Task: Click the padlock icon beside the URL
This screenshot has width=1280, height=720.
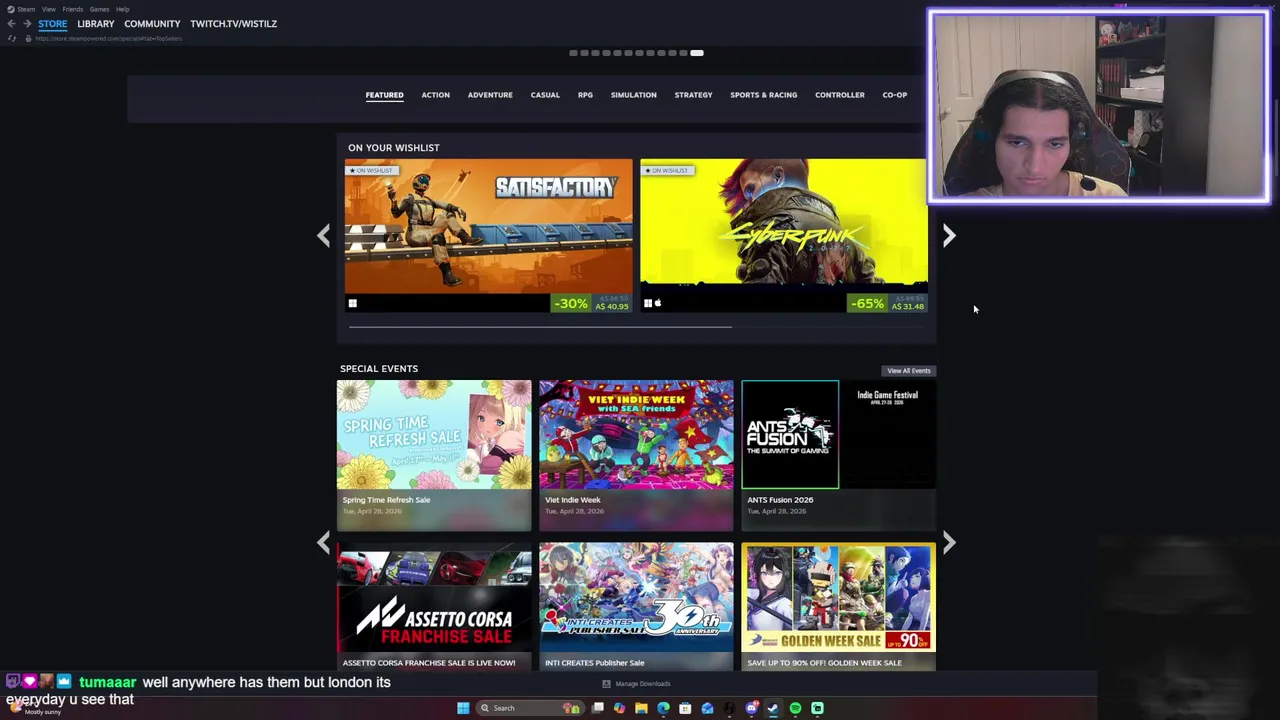Action: pos(28,38)
